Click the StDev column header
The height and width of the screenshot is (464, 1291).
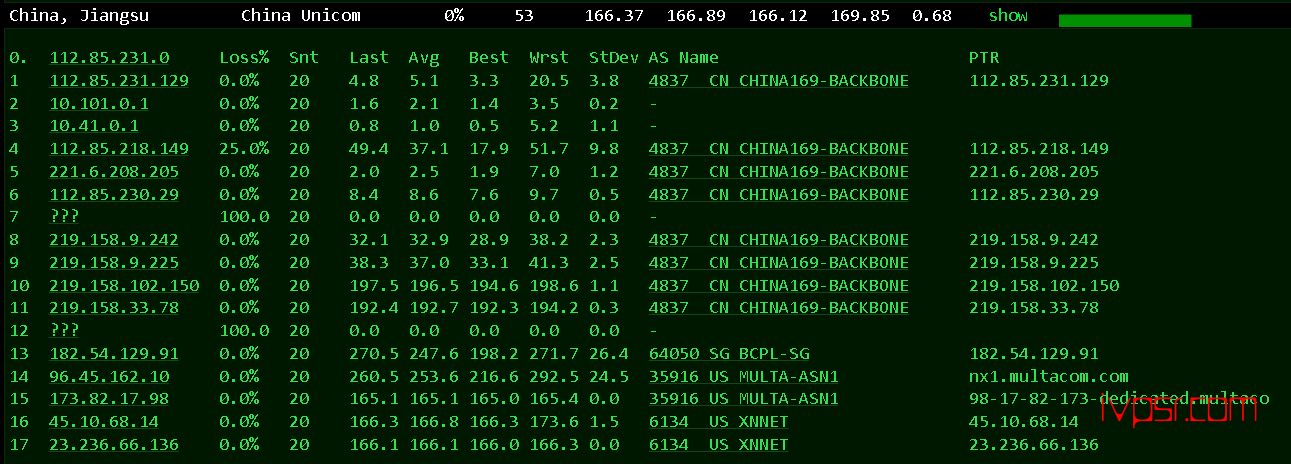(614, 58)
